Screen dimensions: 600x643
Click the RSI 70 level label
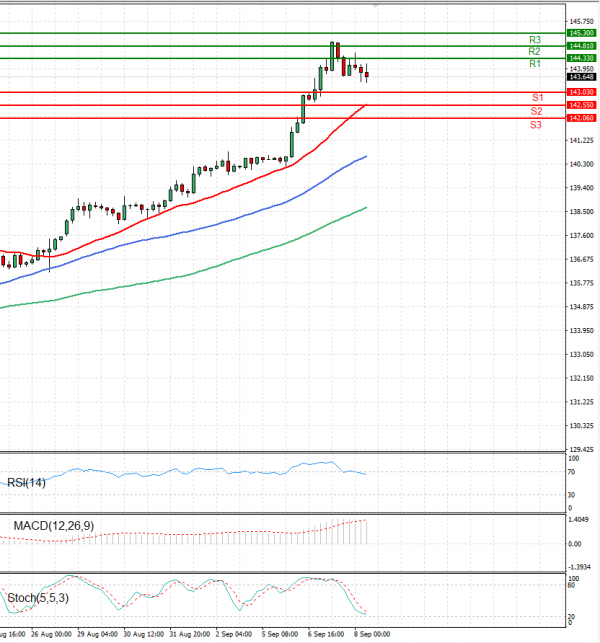pyautogui.click(x=571, y=472)
